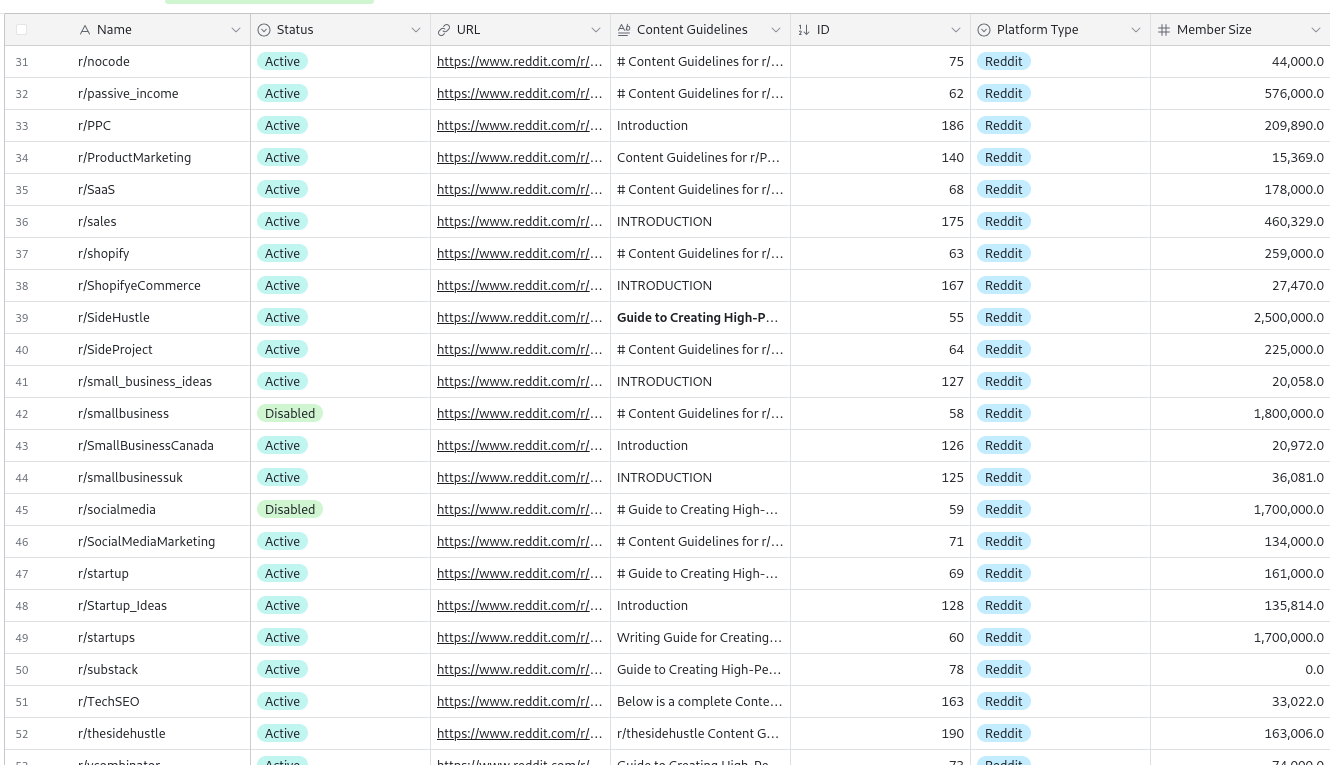Viewport: 1330px width, 765px height.
Task: Follow the URL in the r/SideHustle row
Action: [520, 318]
